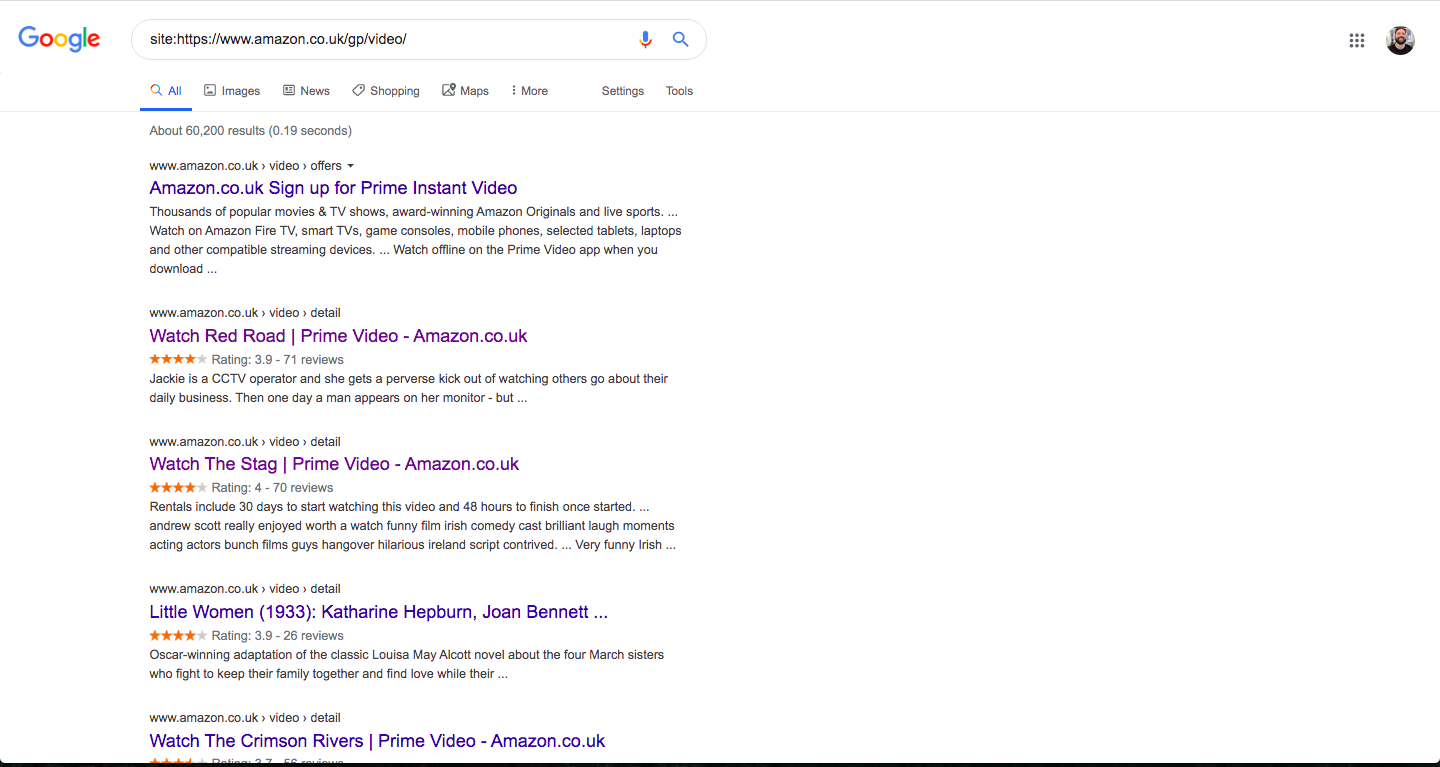The image size is (1440, 767).
Task: Open the Watch Red Road result
Action: tap(338, 336)
